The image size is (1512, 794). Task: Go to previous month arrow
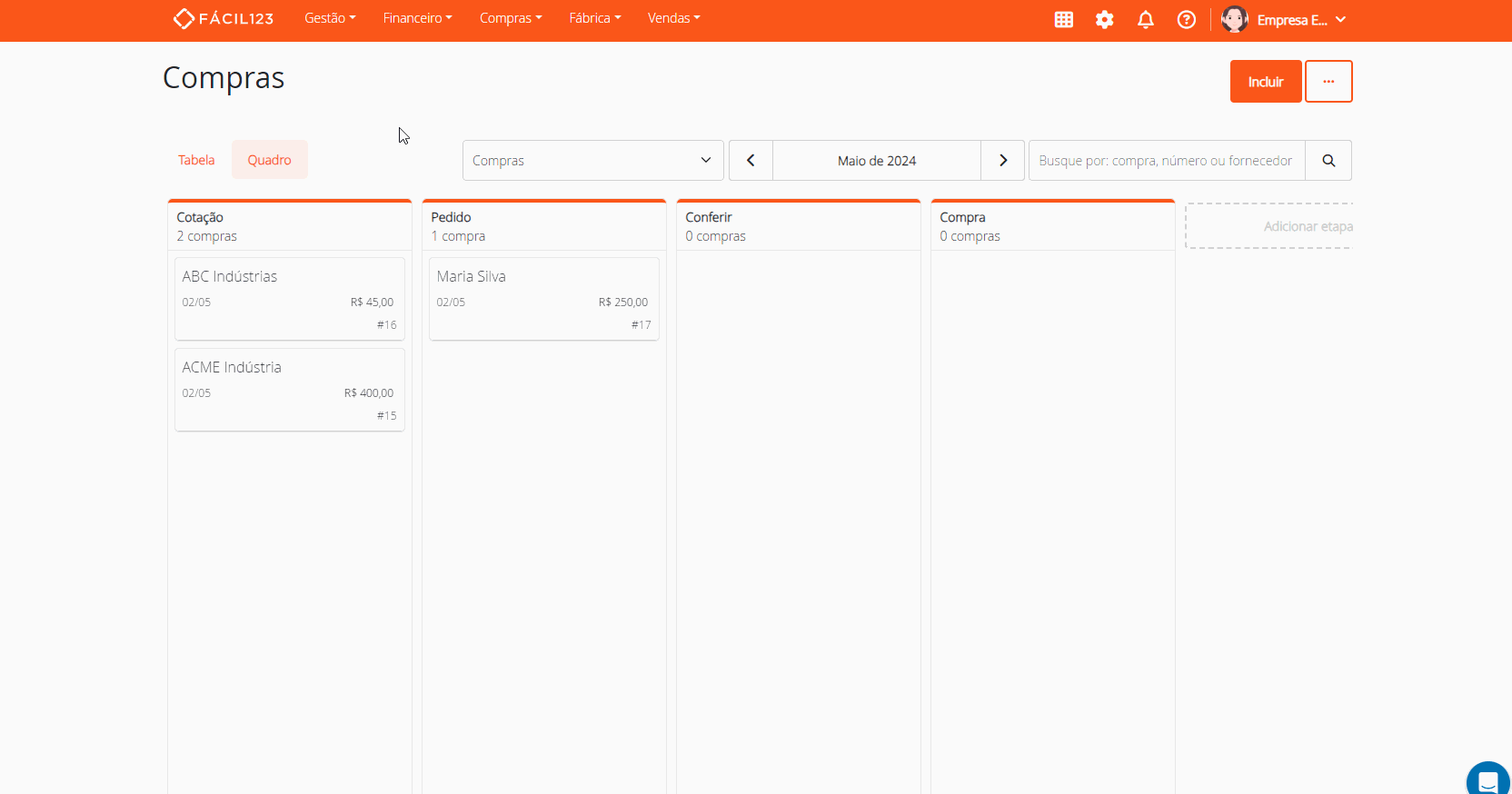(x=751, y=161)
